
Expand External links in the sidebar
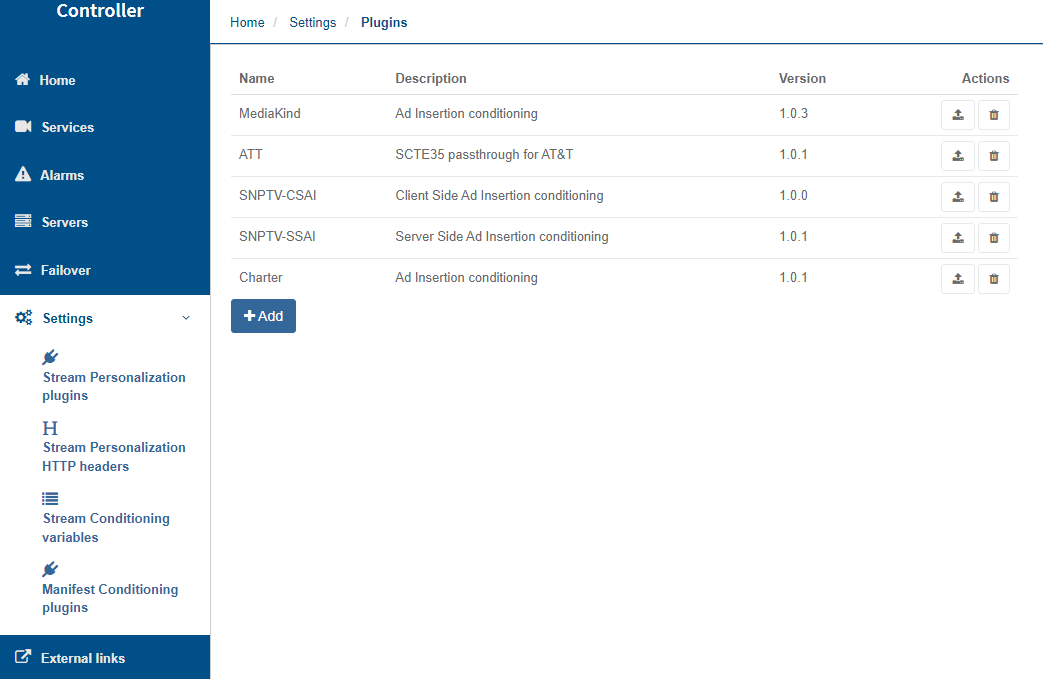point(82,658)
